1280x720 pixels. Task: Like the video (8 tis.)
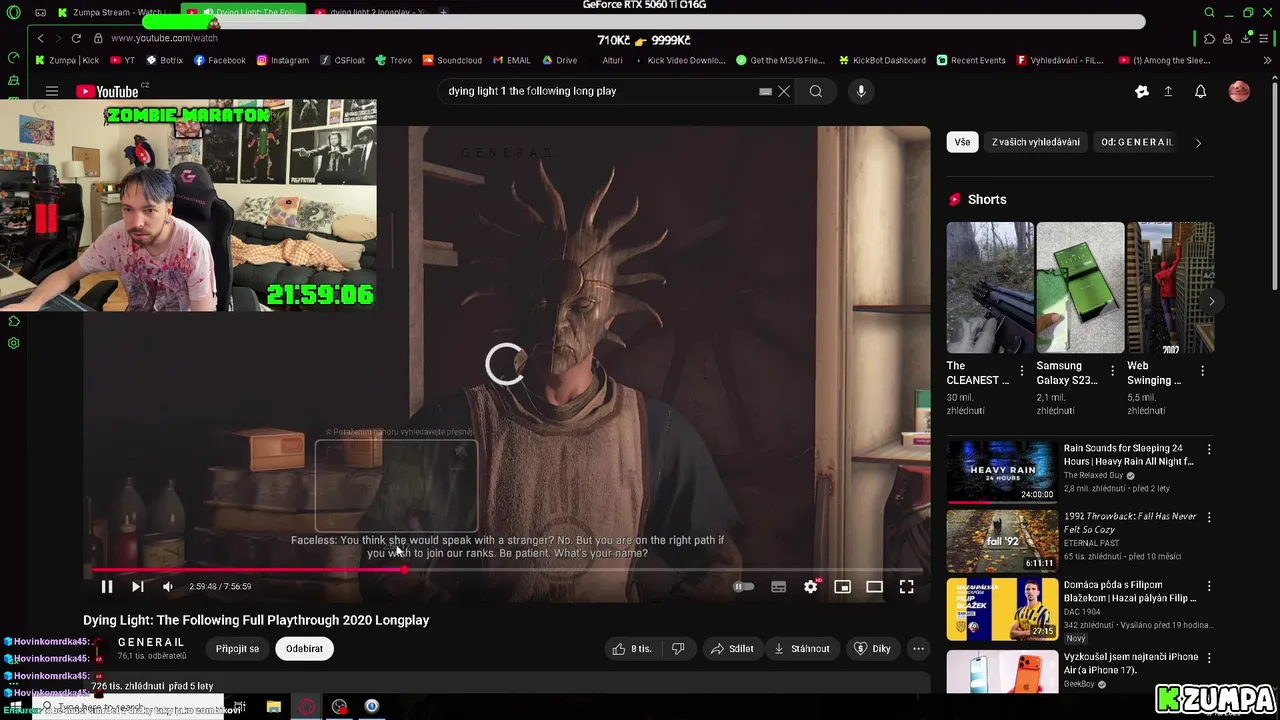tap(632, 649)
